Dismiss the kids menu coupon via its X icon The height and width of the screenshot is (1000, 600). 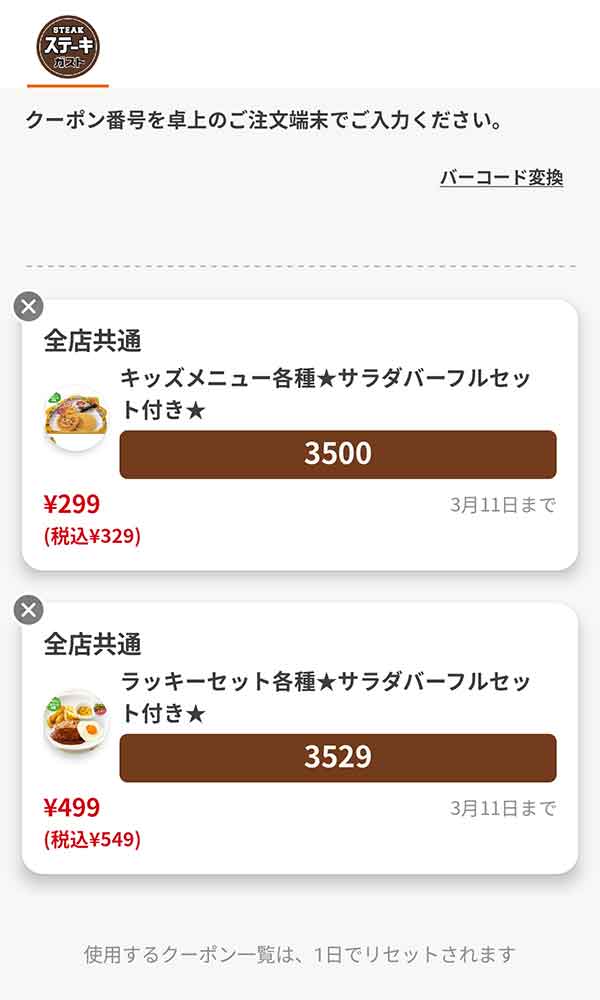click(26, 306)
